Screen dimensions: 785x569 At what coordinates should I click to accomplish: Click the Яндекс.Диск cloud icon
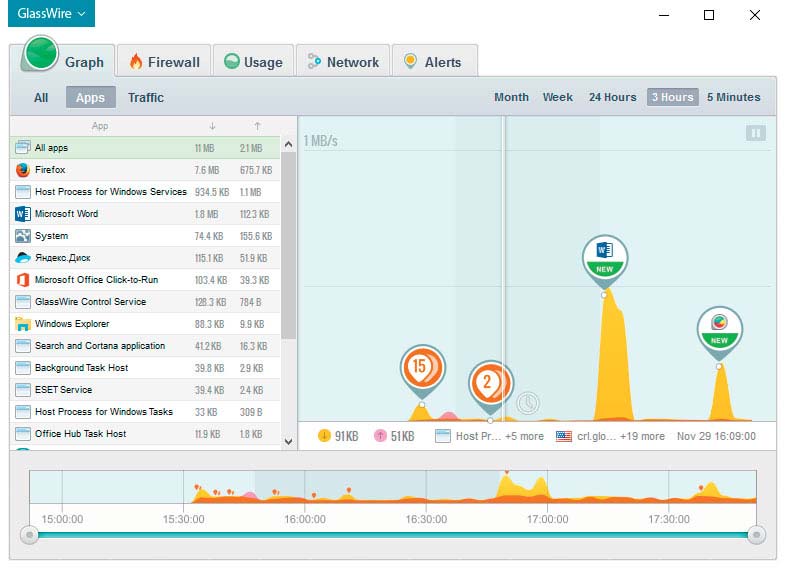pyautogui.click(x=23, y=258)
